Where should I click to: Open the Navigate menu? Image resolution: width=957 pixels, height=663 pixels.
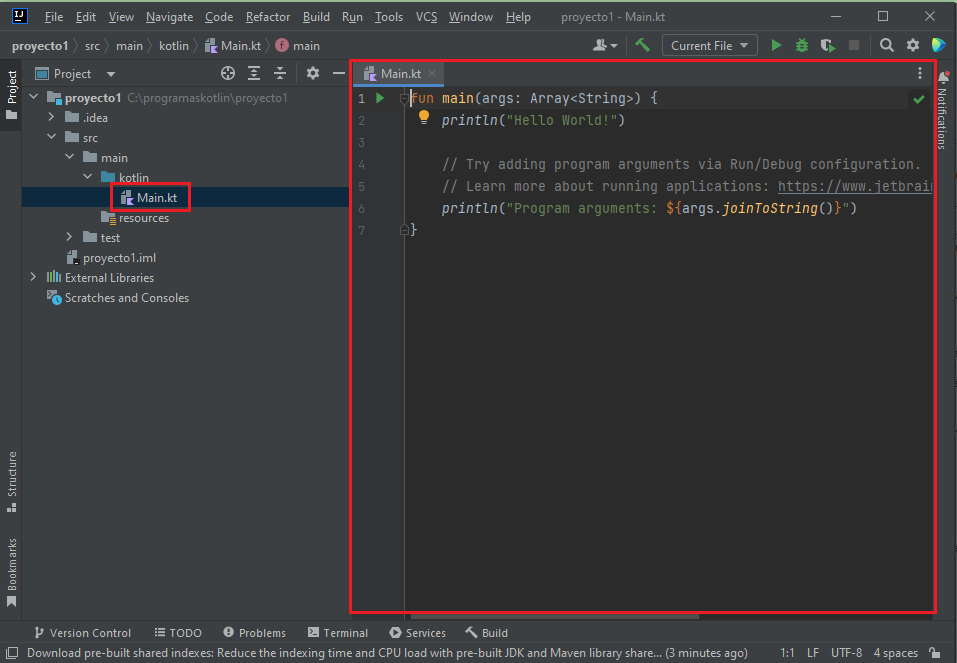point(169,16)
